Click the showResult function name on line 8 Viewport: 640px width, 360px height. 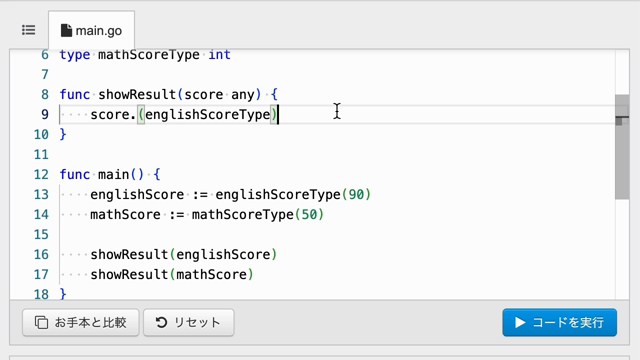point(137,94)
